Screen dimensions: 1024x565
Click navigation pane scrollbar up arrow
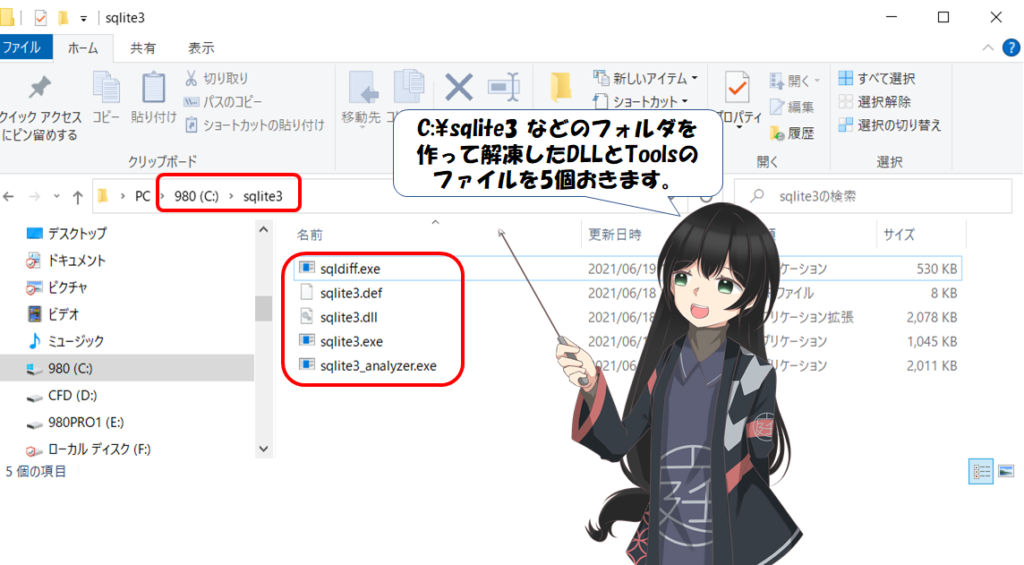(x=264, y=230)
